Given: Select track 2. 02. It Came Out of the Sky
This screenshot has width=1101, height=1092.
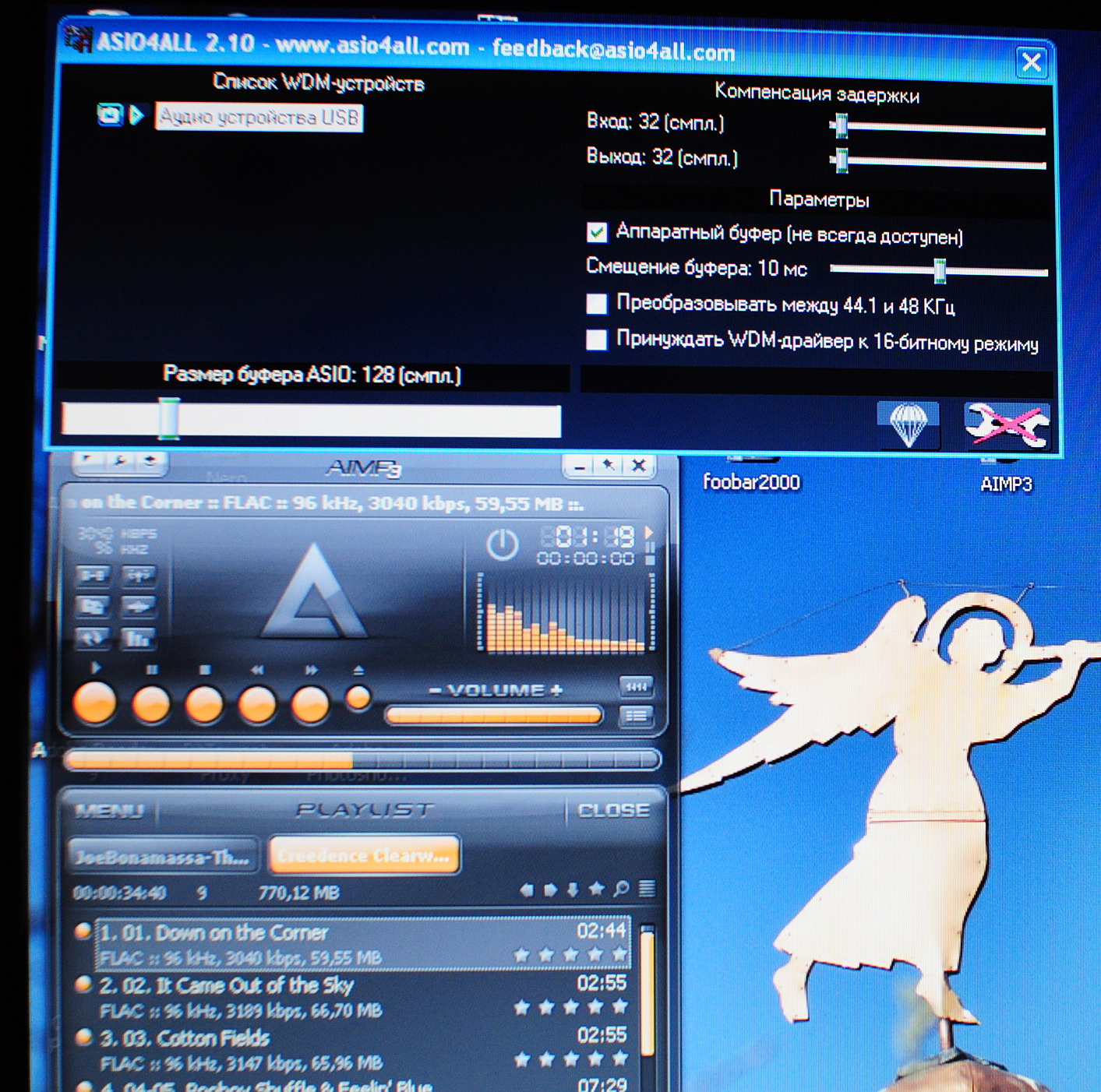Looking at the screenshot, I should tap(363, 996).
